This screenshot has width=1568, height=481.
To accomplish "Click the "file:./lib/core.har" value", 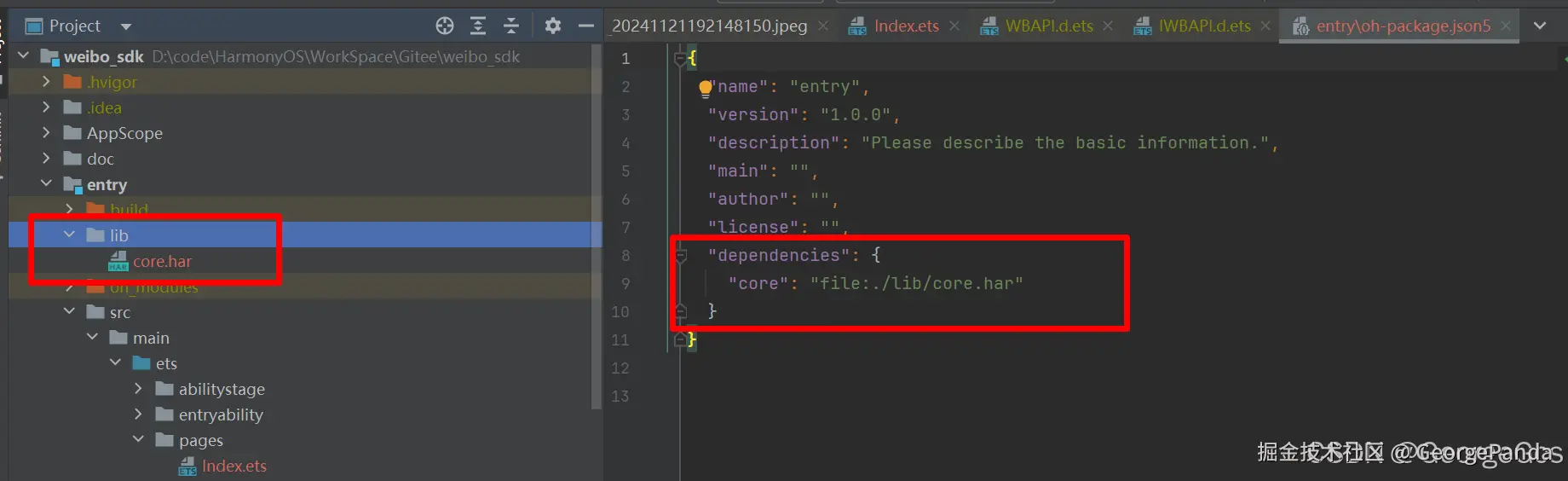I will pyautogui.click(x=916, y=283).
